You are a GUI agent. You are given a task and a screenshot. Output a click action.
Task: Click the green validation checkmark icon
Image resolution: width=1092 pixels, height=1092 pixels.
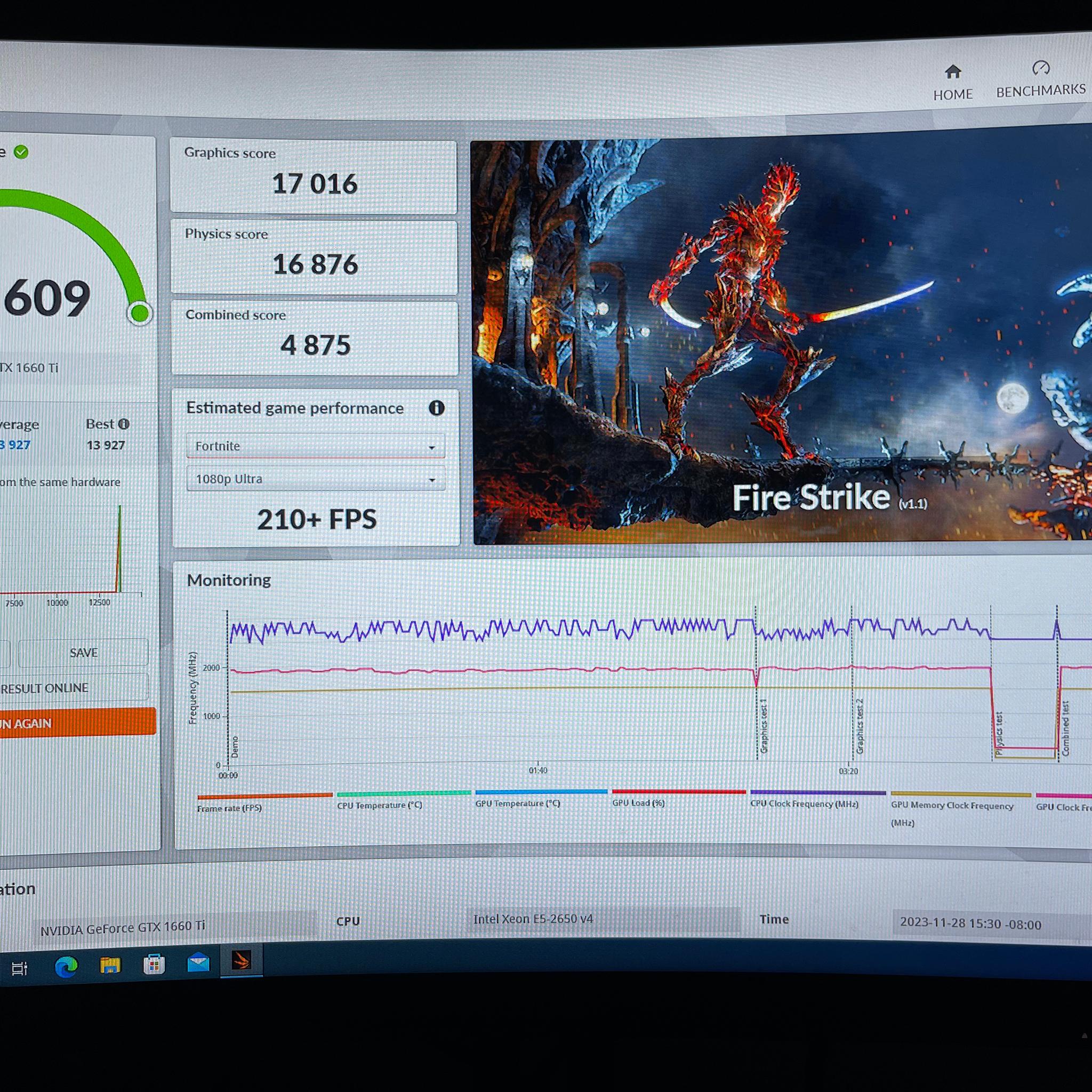pyautogui.click(x=21, y=152)
